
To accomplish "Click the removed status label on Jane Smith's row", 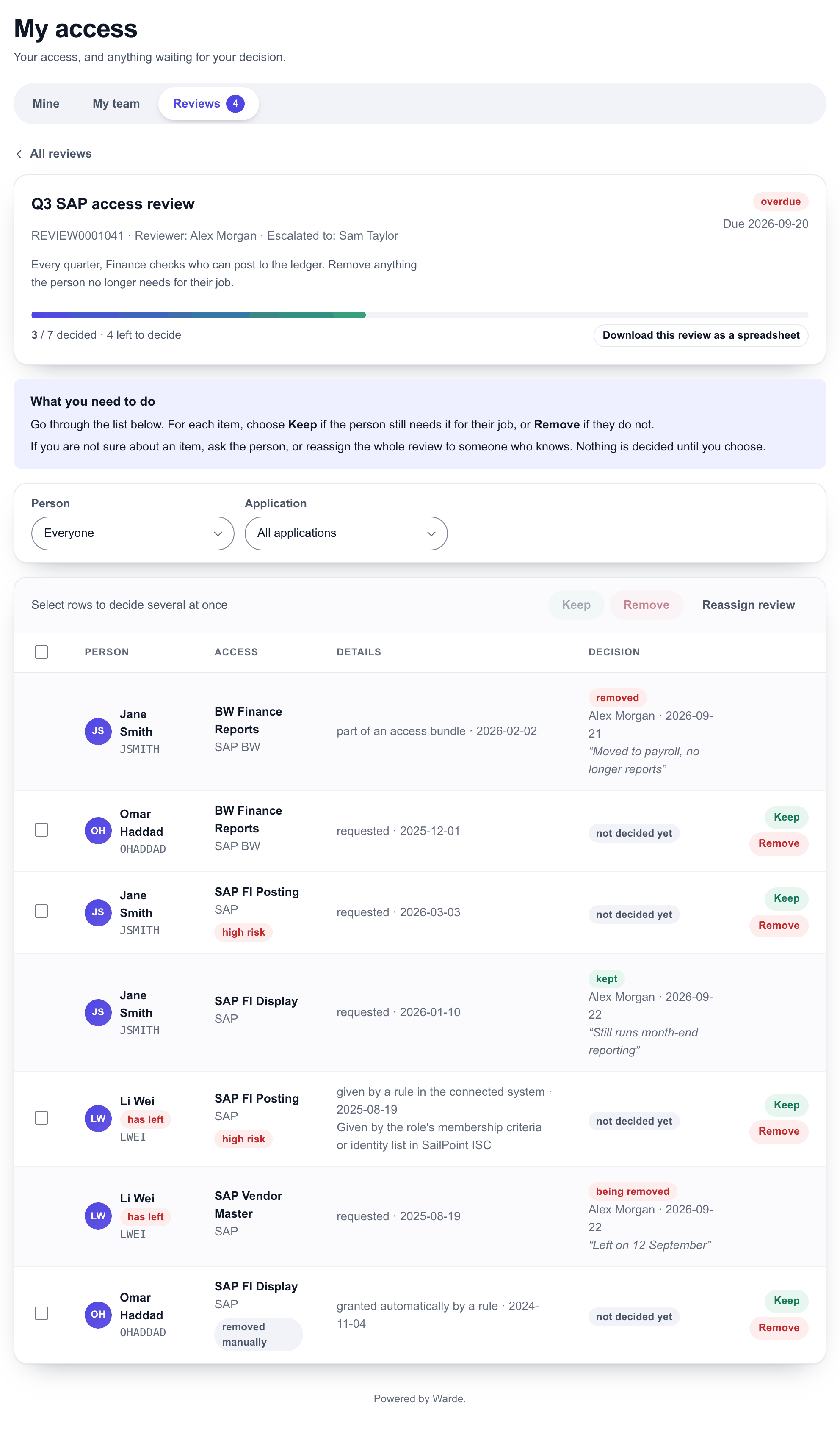I will click(x=617, y=698).
